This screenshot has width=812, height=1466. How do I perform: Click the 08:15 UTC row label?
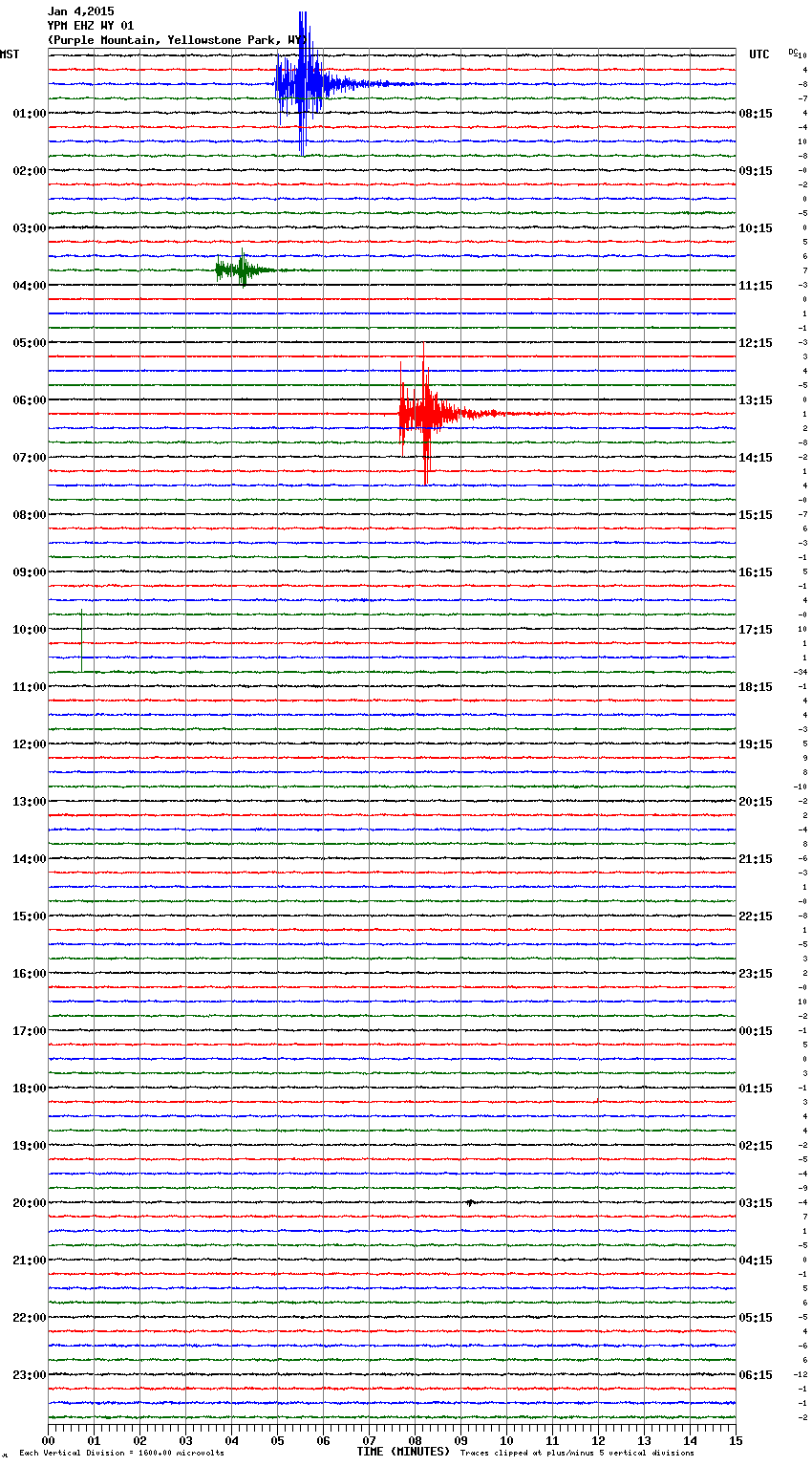pyautogui.click(x=756, y=113)
